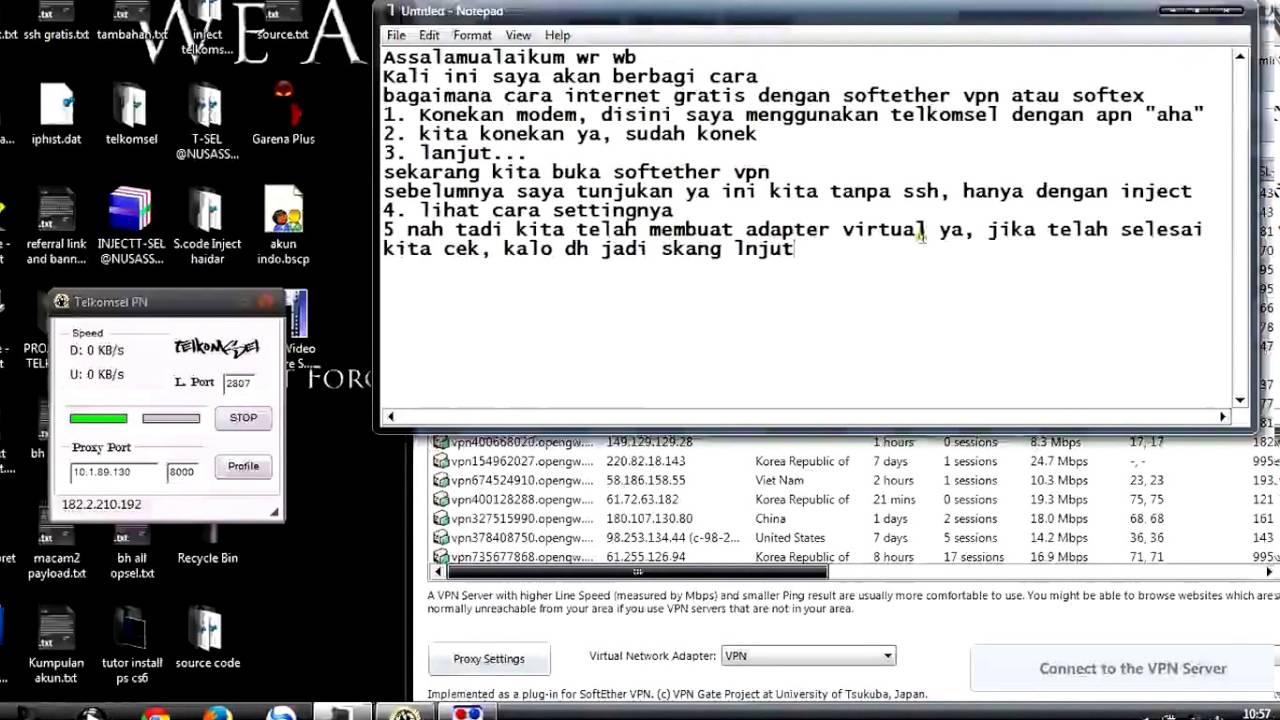The image size is (1280, 720).
Task: Click the 182.2.210.192 status IP in Telkomsel PN
Action: 102,504
